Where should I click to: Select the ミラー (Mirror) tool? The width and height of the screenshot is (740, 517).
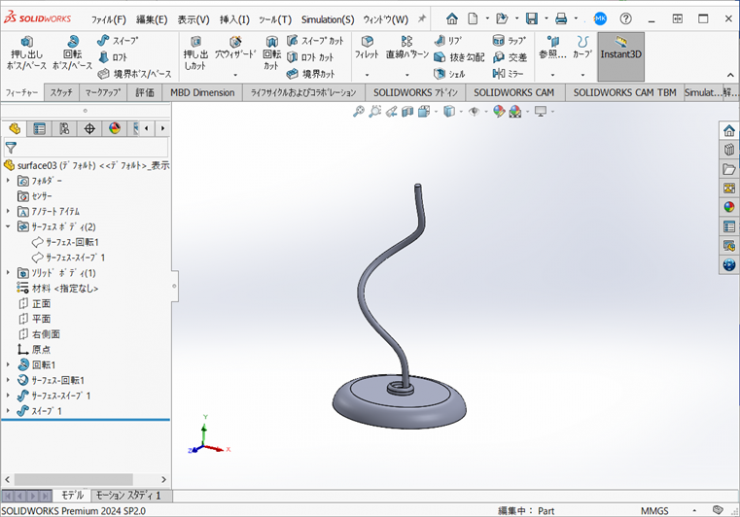pos(507,73)
